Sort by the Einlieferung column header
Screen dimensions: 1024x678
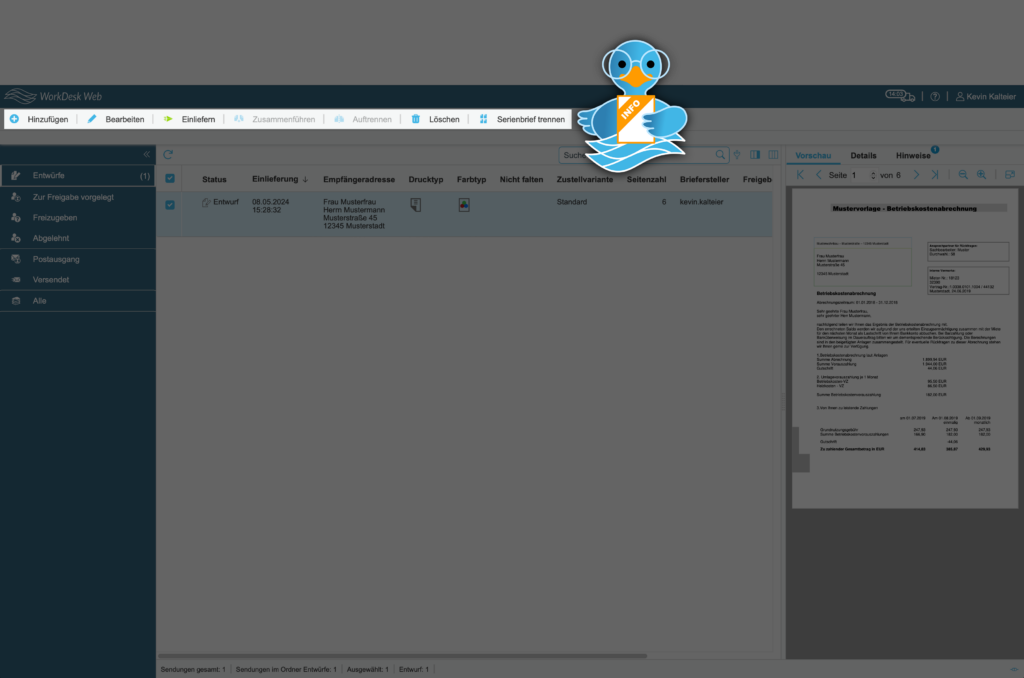click(x=275, y=179)
